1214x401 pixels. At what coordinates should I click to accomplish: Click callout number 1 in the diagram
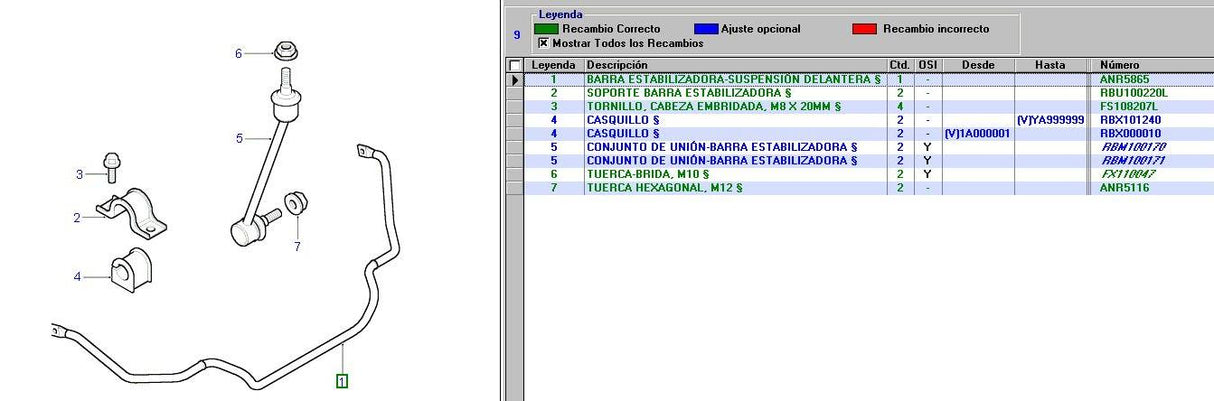click(342, 380)
